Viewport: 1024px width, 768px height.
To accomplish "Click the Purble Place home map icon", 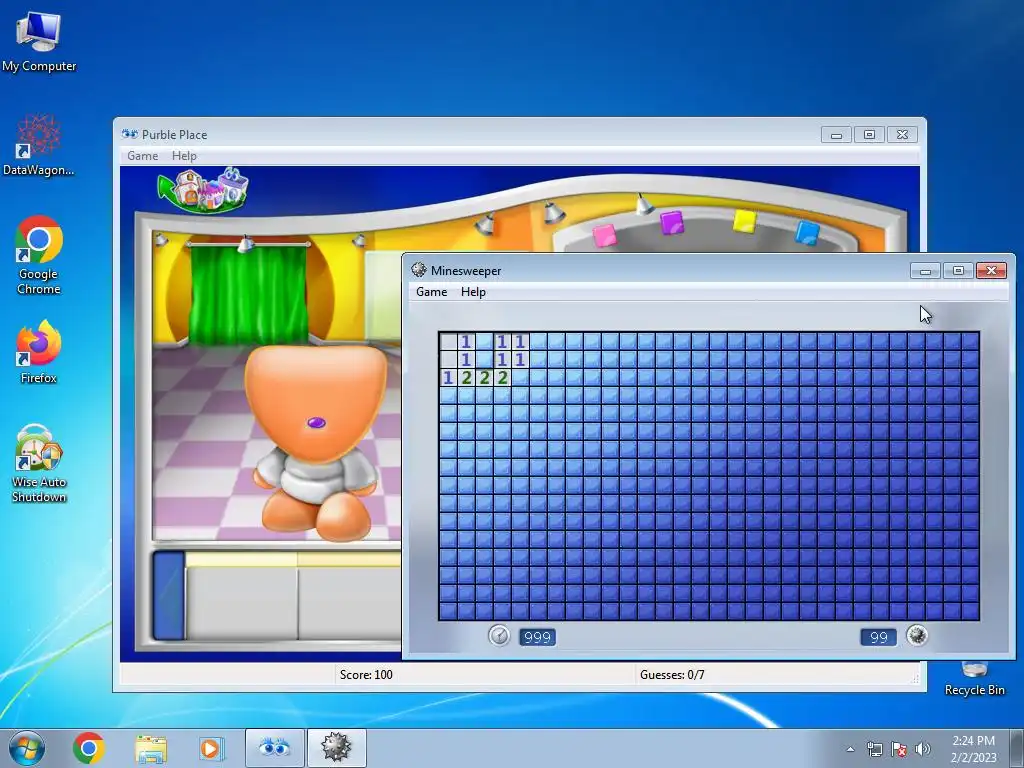I will click(x=203, y=189).
